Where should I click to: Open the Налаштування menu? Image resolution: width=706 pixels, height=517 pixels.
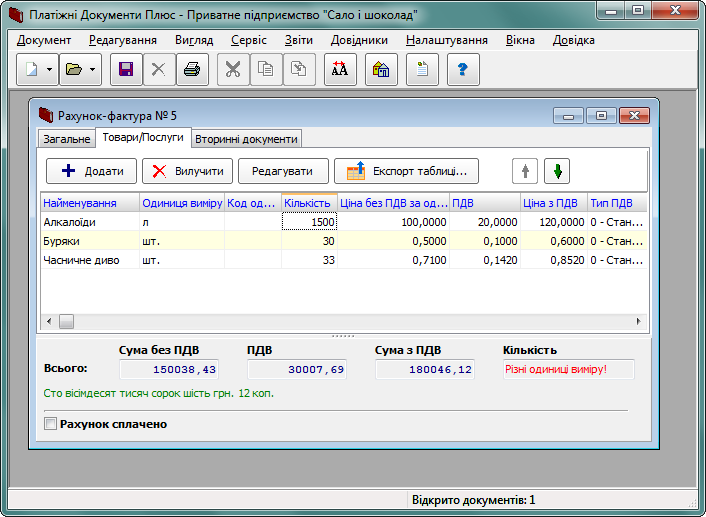[x=447, y=40]
